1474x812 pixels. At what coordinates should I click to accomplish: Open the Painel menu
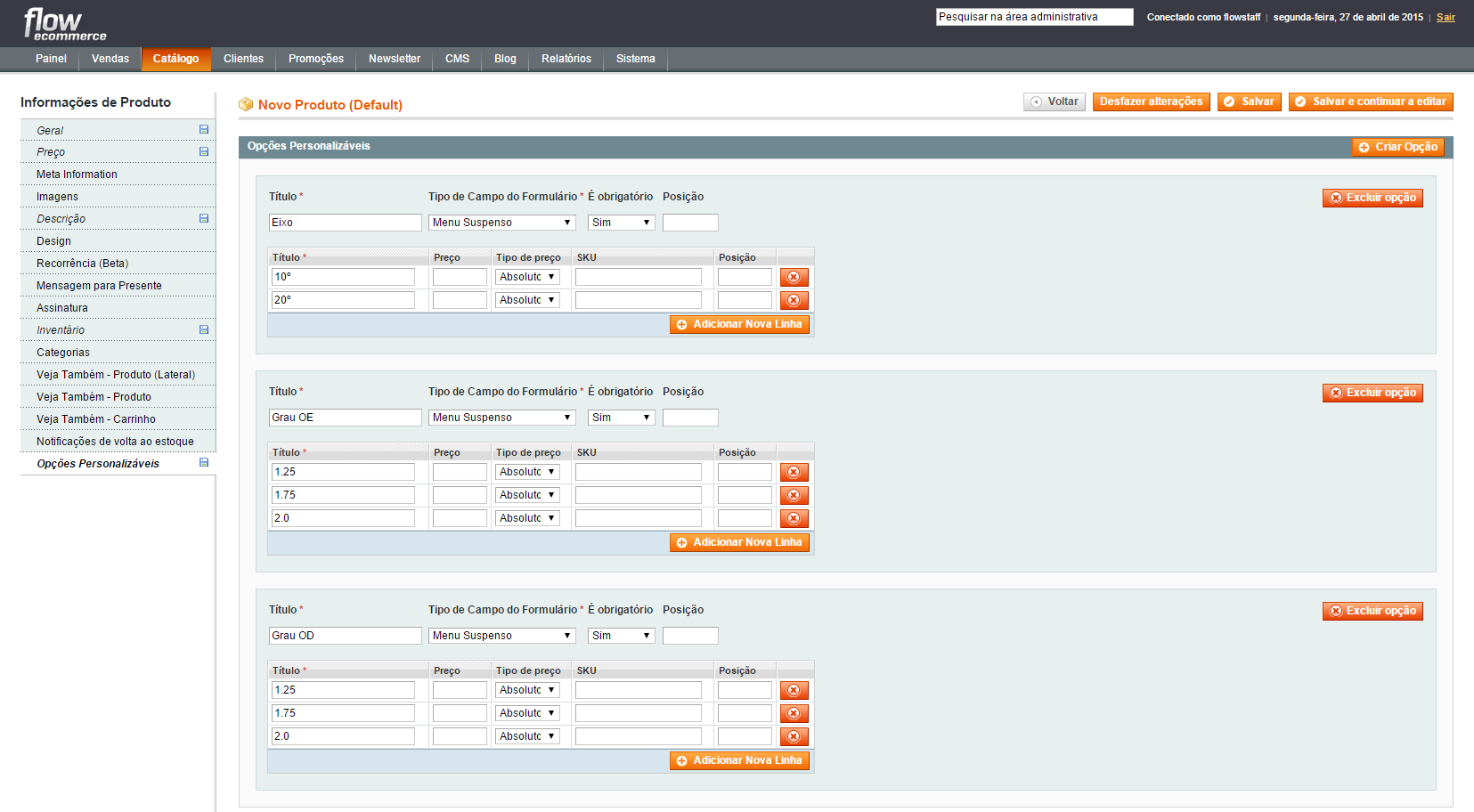tap(51, 59)
